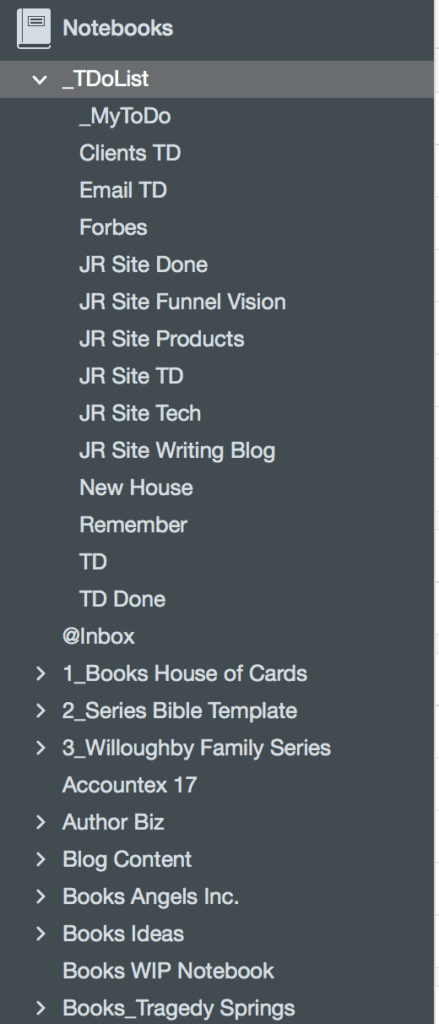
Task: Select the New House notebook
Action: click(136, 488)
